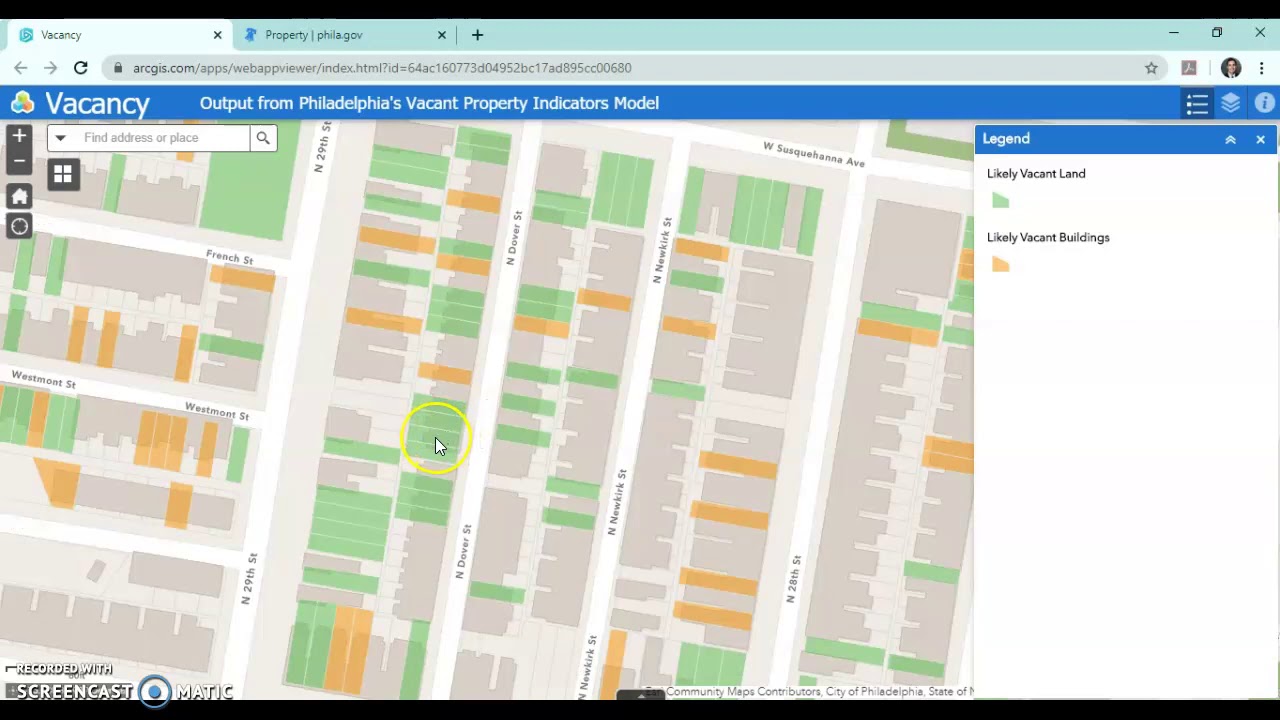Bookmark this page with star icon
Screen dimensions: 1280x720
(x=1151, y=68)
